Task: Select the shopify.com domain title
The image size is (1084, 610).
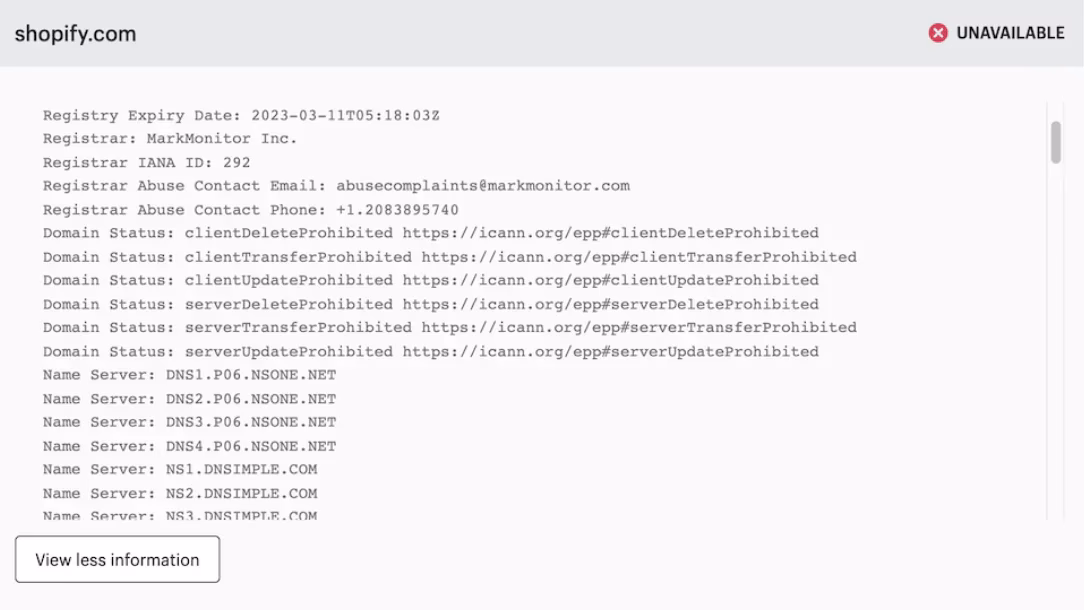Action: point(75,33)
